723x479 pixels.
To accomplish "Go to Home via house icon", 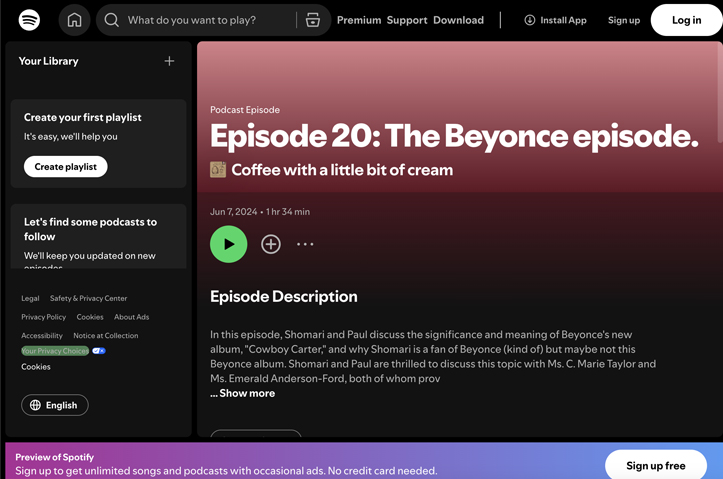I will click(x=74, y=20).
